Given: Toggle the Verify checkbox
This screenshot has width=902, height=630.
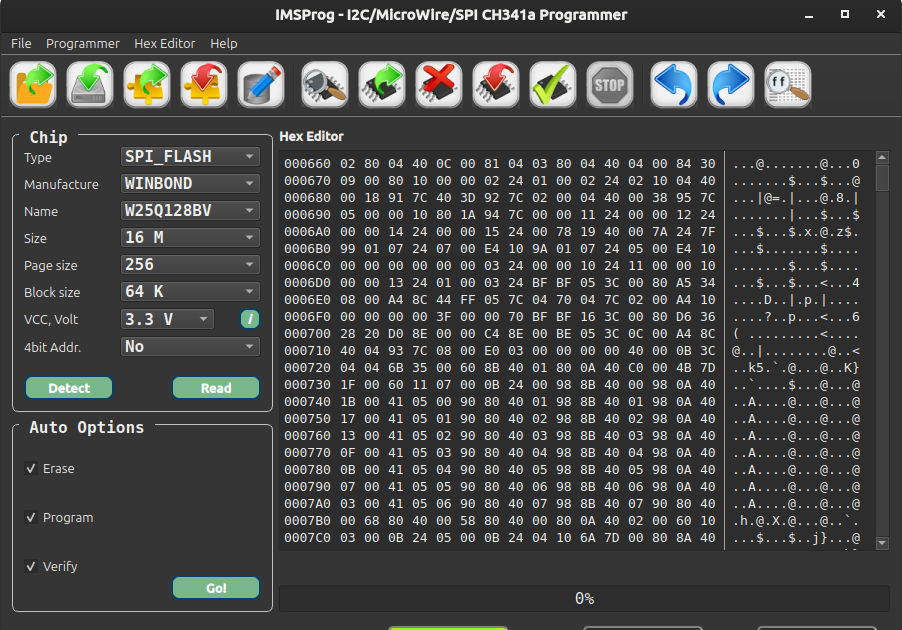Looking at the screenshot, I should [x=31, y=567].
